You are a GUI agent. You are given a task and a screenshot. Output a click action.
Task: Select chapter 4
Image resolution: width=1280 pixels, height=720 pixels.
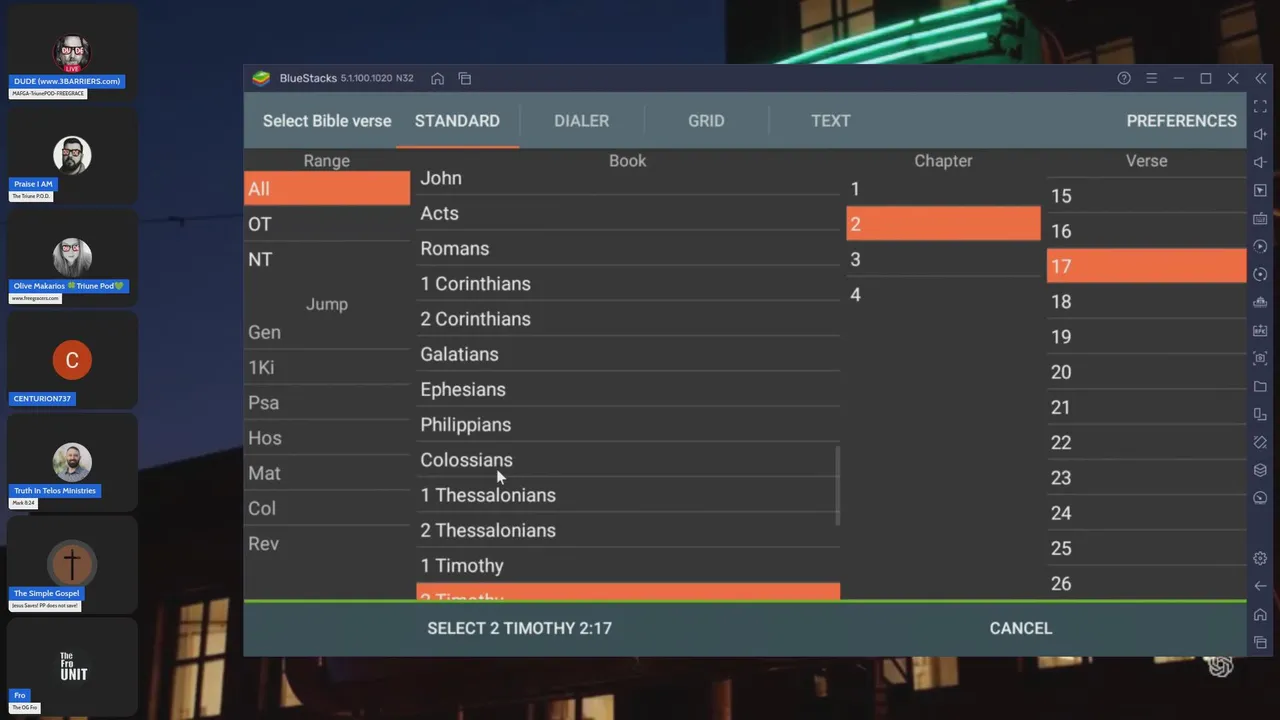(943, 294)
